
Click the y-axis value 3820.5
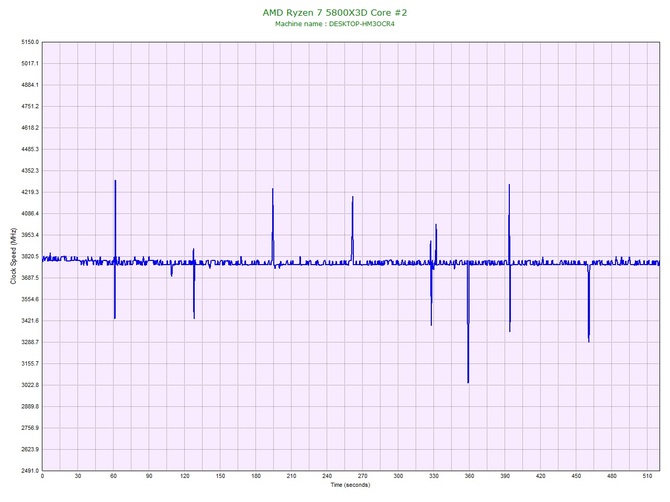(x=30, y=256)
